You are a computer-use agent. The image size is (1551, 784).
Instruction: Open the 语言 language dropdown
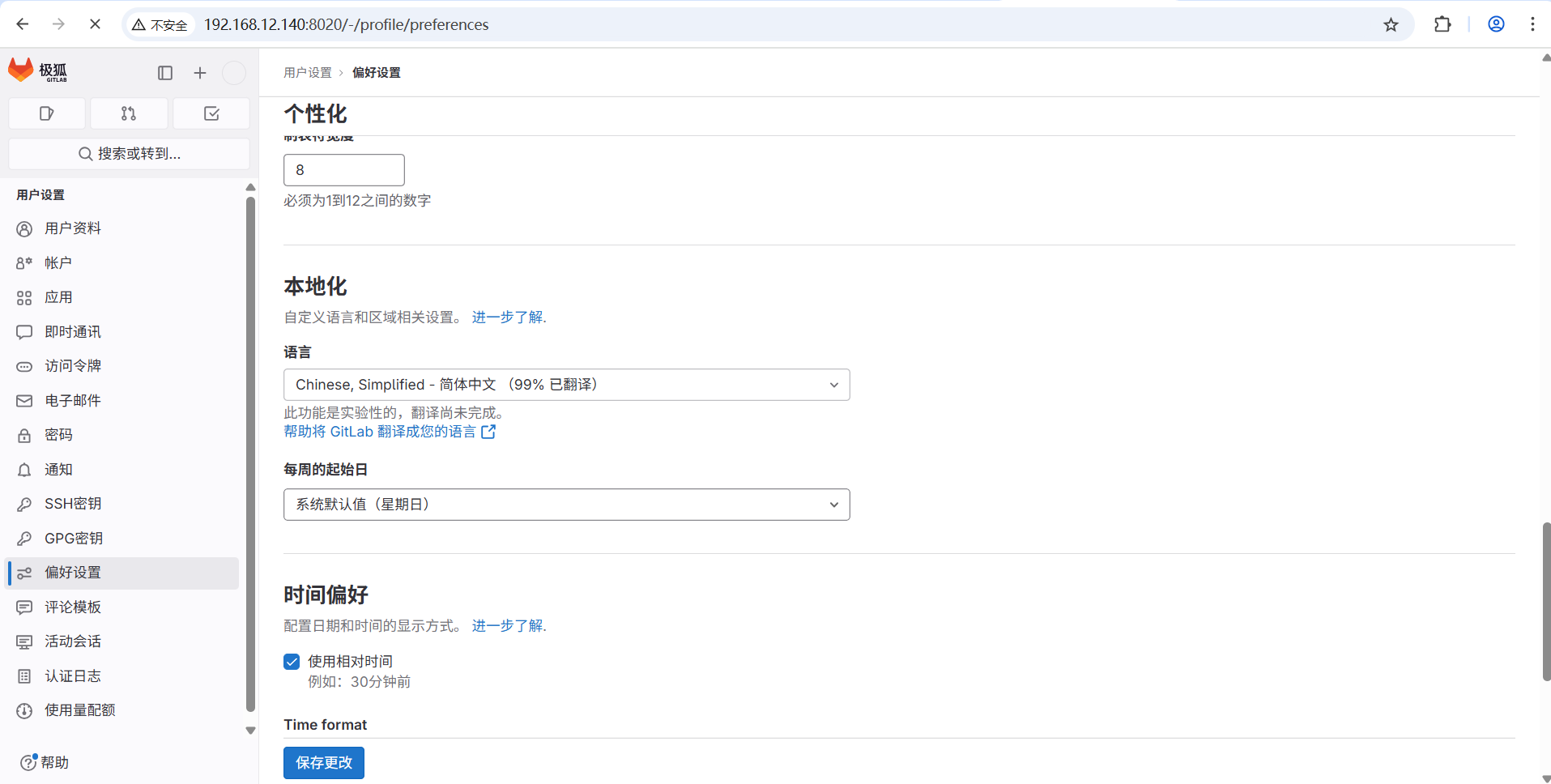pyautogui.click(x=566, y=385)
